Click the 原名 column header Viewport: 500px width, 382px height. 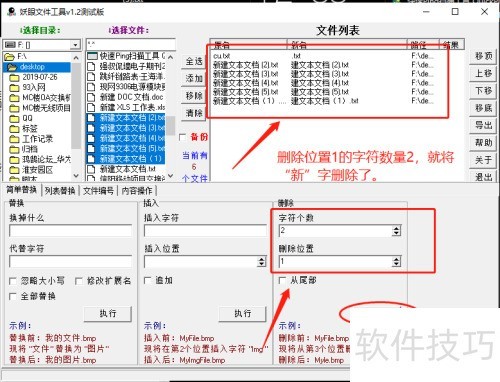(249, 45)
